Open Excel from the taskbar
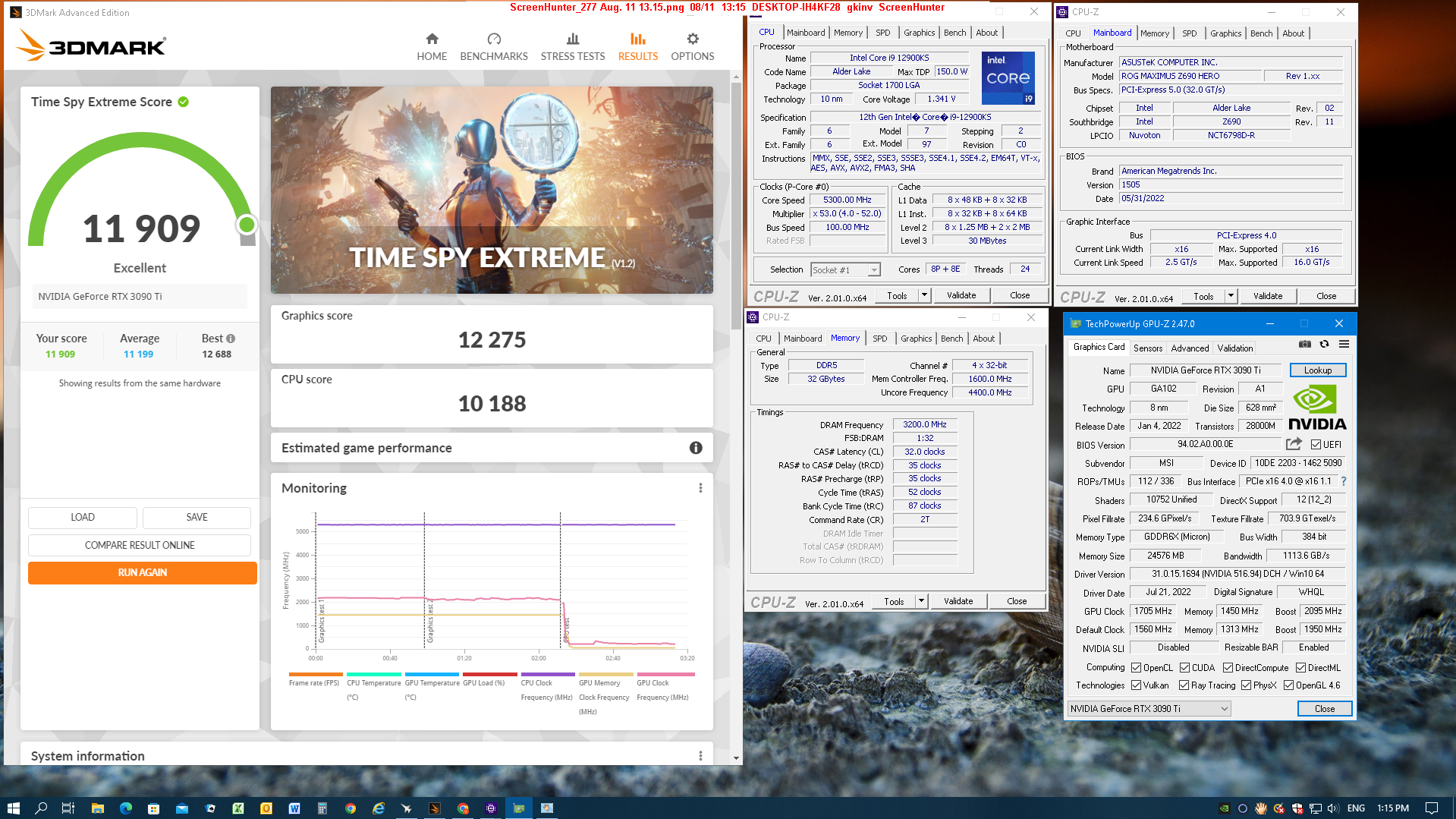Image resolution: width=1456 pixels, height=819 pixels. tap(238, 808)
